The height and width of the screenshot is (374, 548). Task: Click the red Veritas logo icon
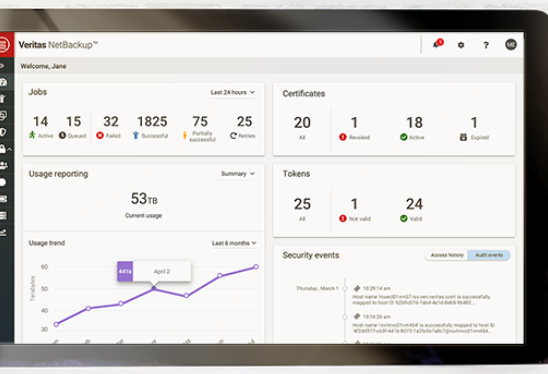click(x=4, y=45)
